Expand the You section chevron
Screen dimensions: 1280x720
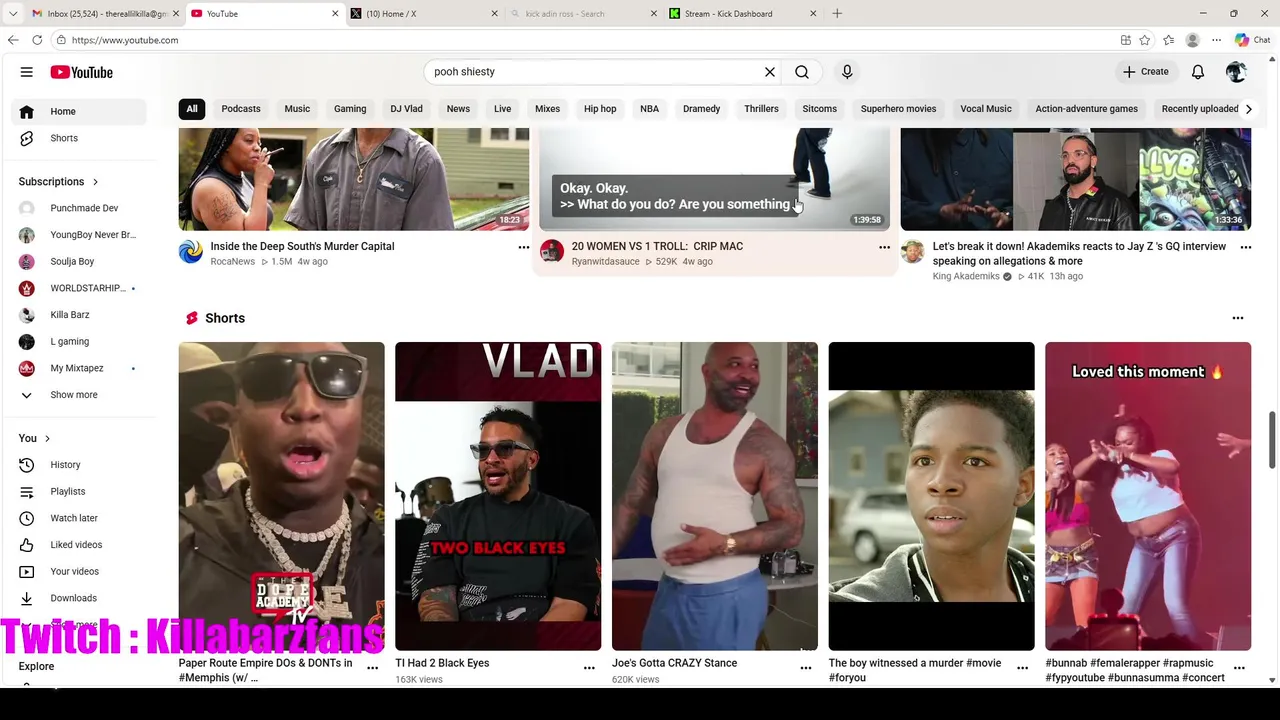pyautogui.click(x=47, y=438)
